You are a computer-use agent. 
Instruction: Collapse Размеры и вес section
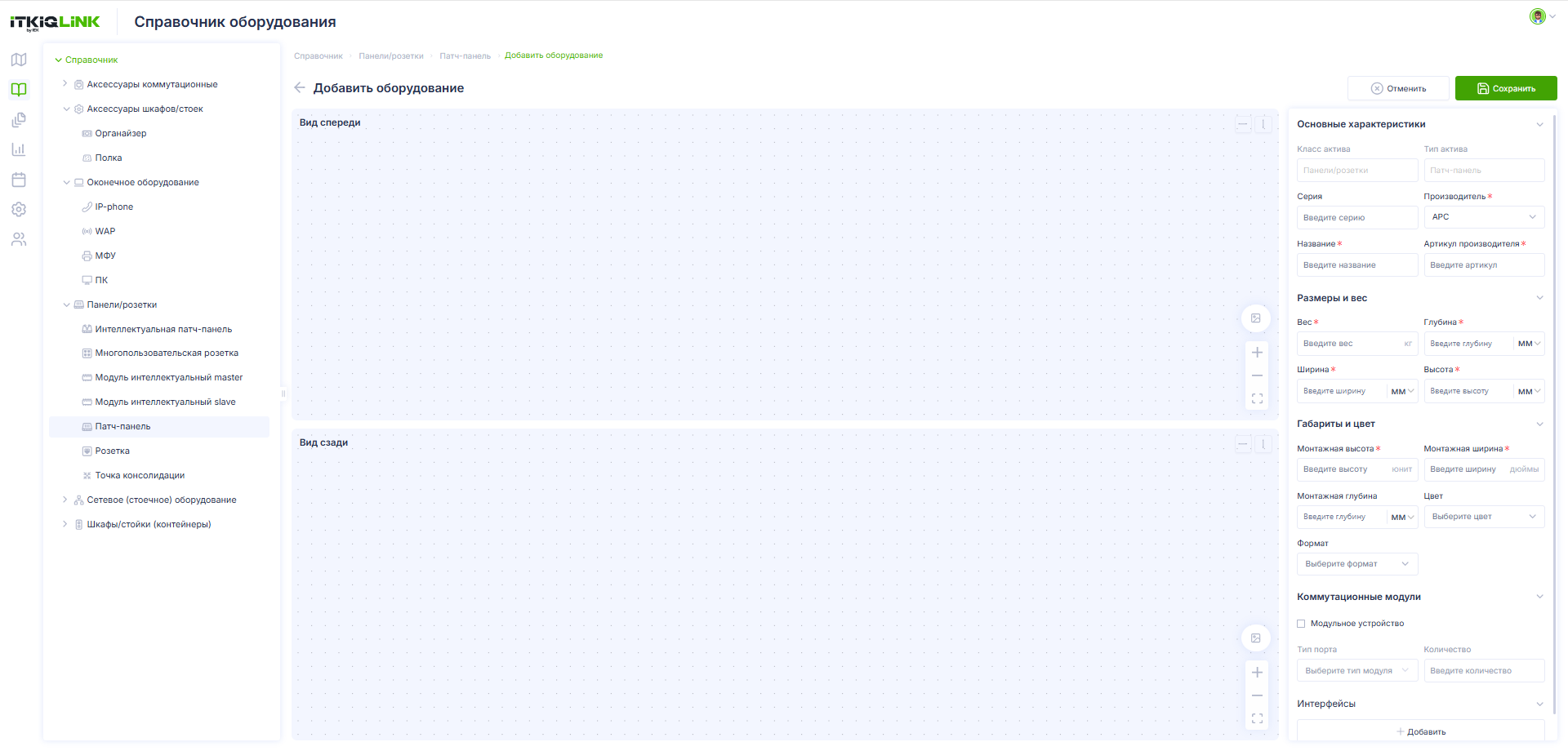[1539, 298]
